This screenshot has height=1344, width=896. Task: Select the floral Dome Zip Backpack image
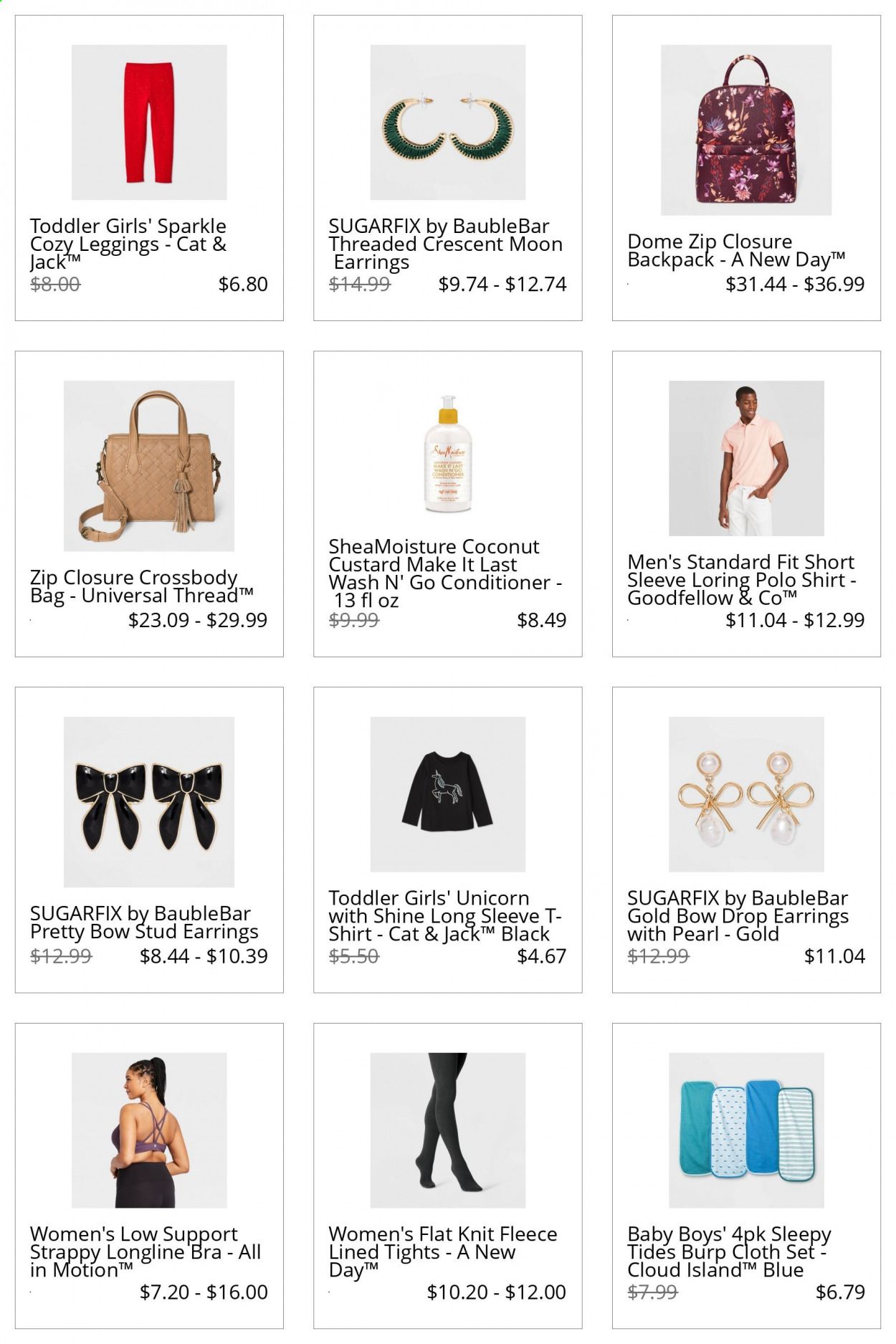[746, 130]
